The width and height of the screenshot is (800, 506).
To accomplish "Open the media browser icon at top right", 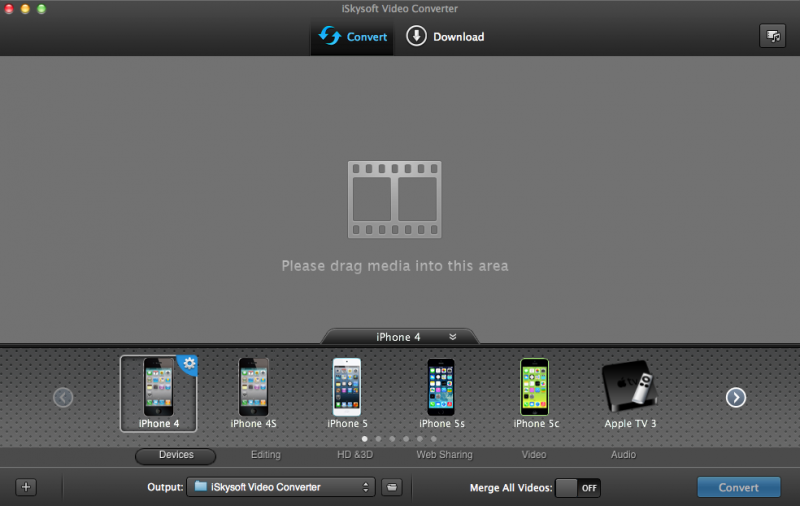I will coord(772,36).
